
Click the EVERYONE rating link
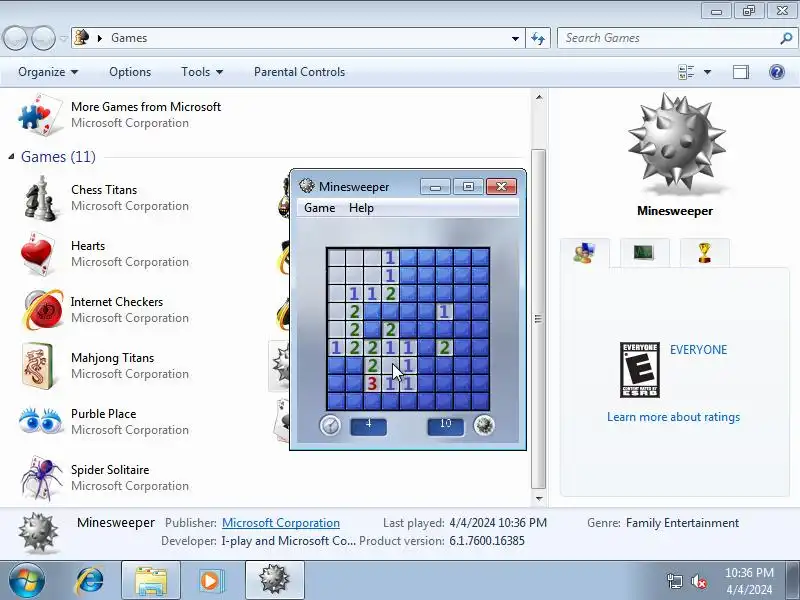coord(698,349)
